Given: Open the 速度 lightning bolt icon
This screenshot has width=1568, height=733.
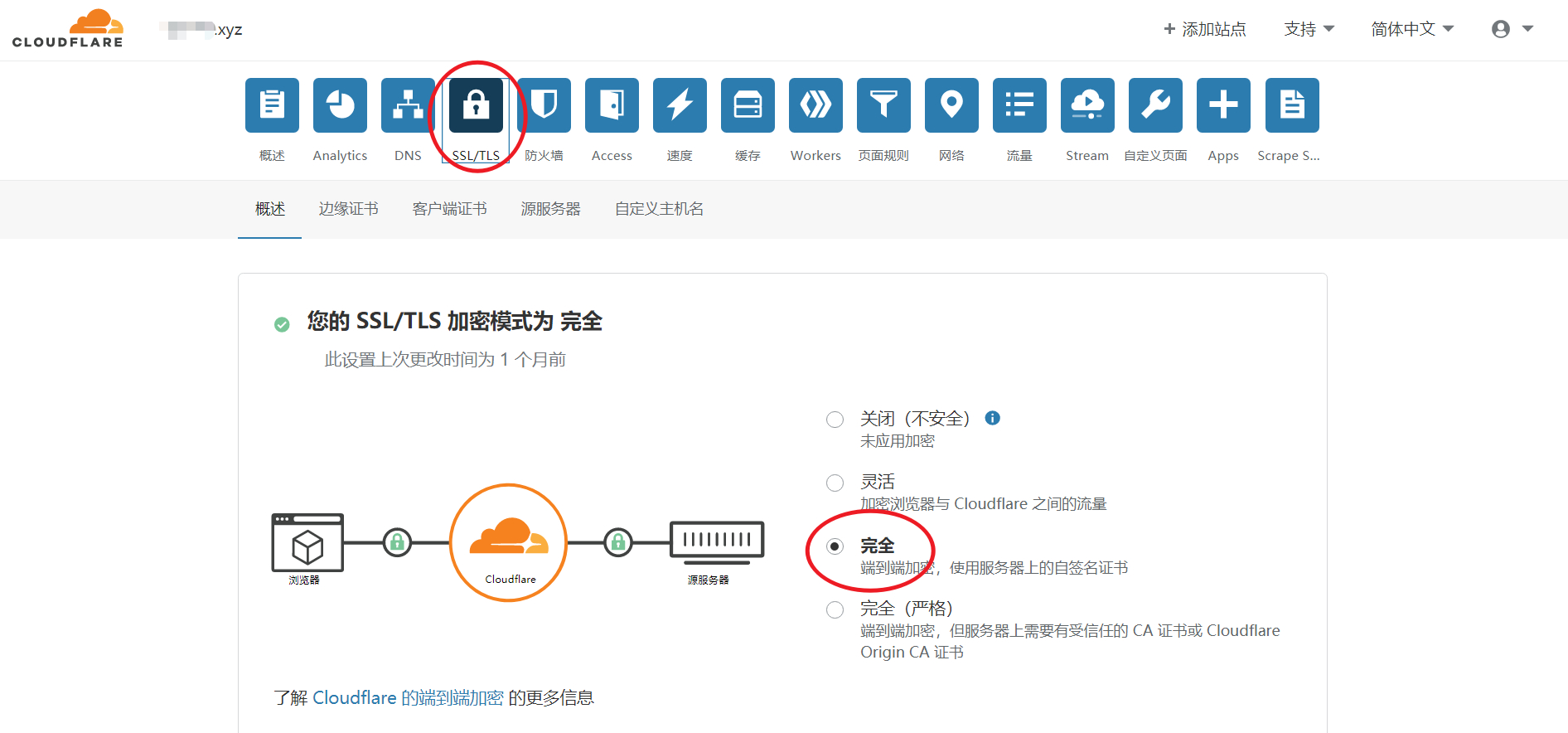Looking at the screenshot, I should [680, 105].
